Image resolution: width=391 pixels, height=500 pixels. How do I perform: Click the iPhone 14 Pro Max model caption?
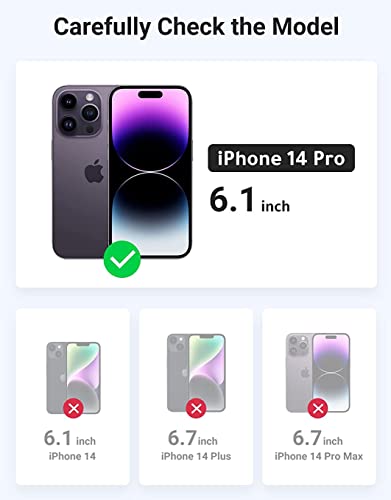pyautogui.click(x=319, y=456)
